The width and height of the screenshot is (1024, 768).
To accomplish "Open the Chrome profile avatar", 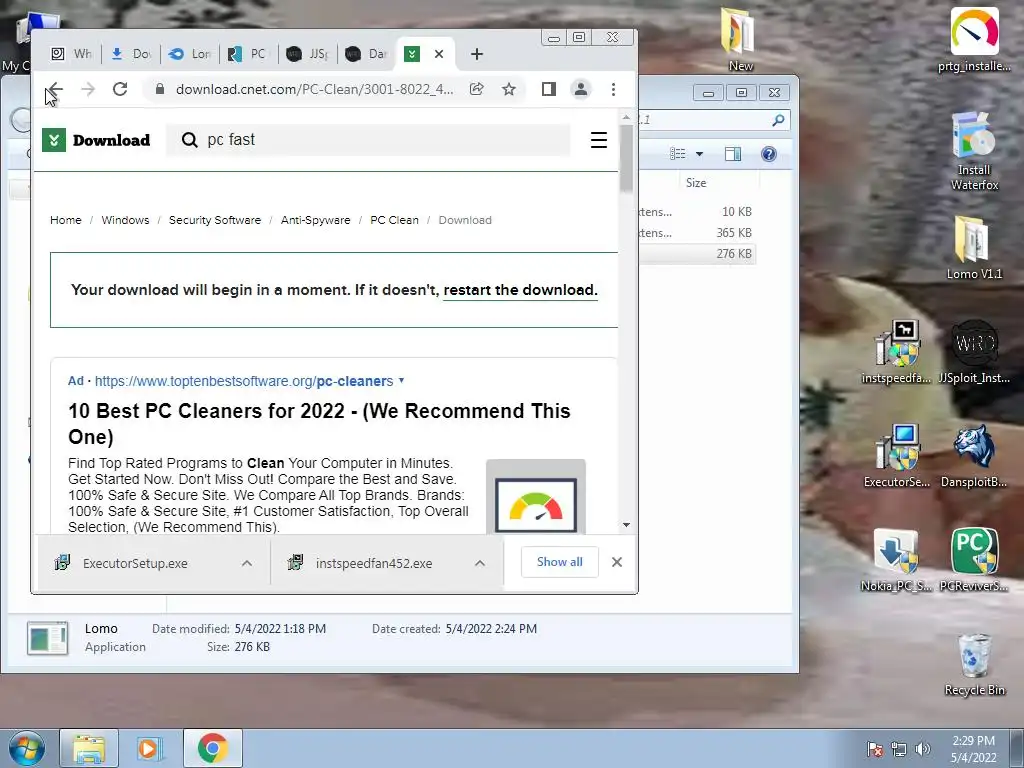I will click(581, 89).
